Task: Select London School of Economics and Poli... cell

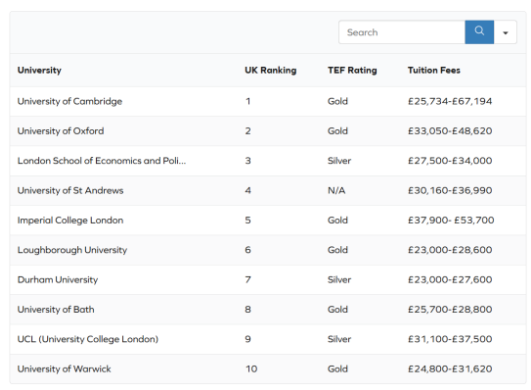Action: point(102,160)
